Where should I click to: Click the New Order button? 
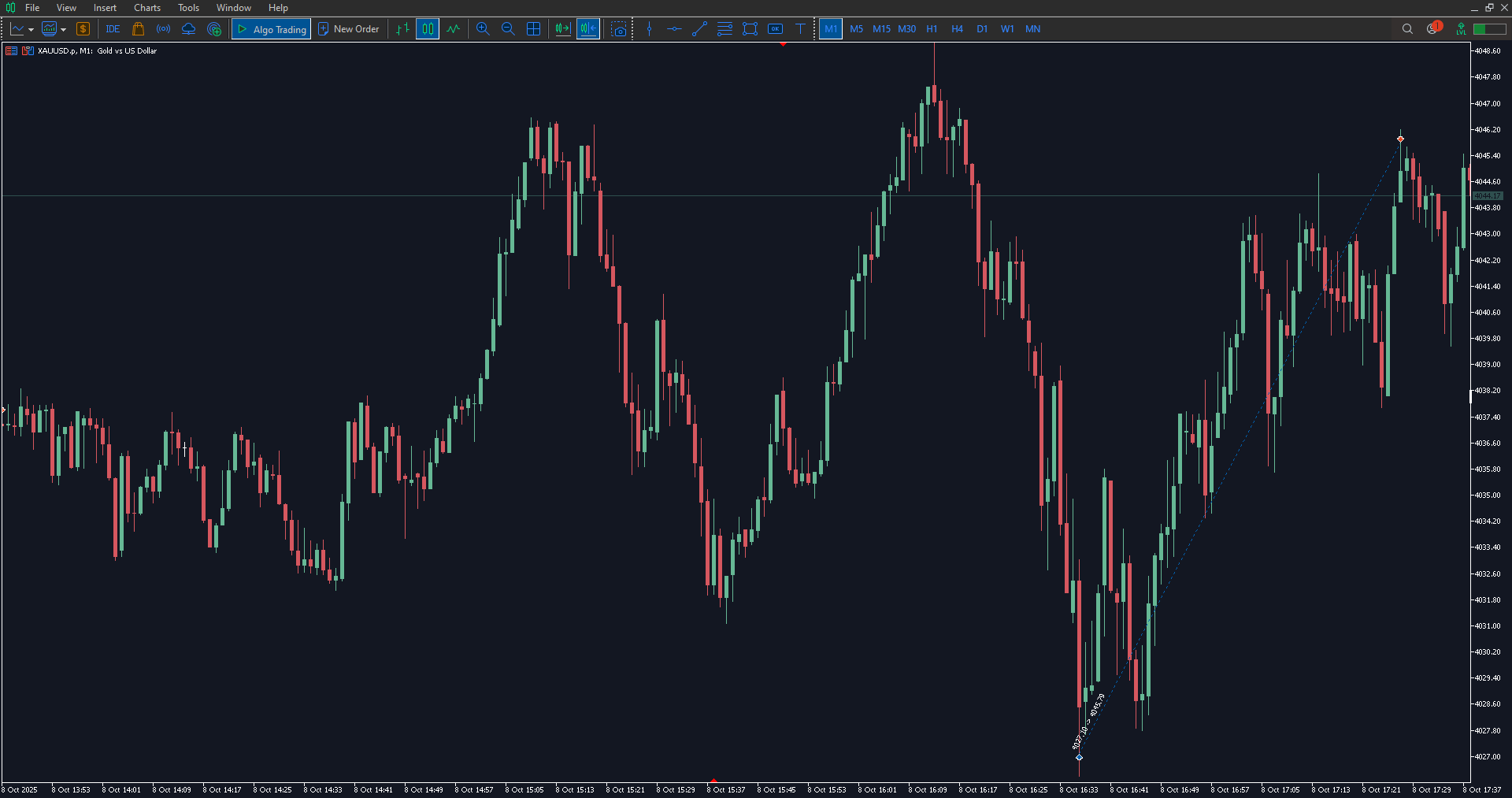[349, 29]
